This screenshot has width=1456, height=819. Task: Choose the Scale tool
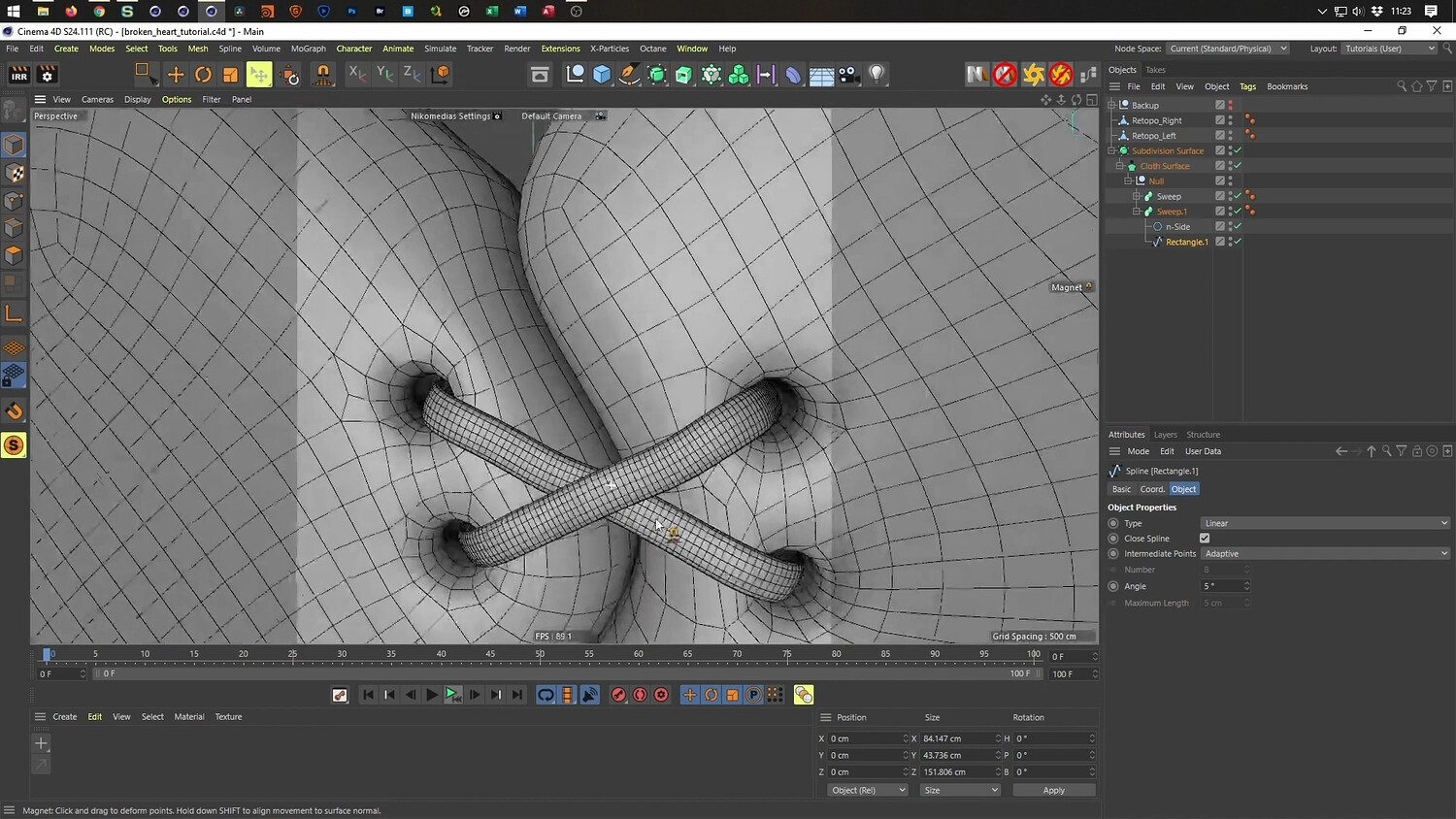pyautogui.click(x=230, y=75)
